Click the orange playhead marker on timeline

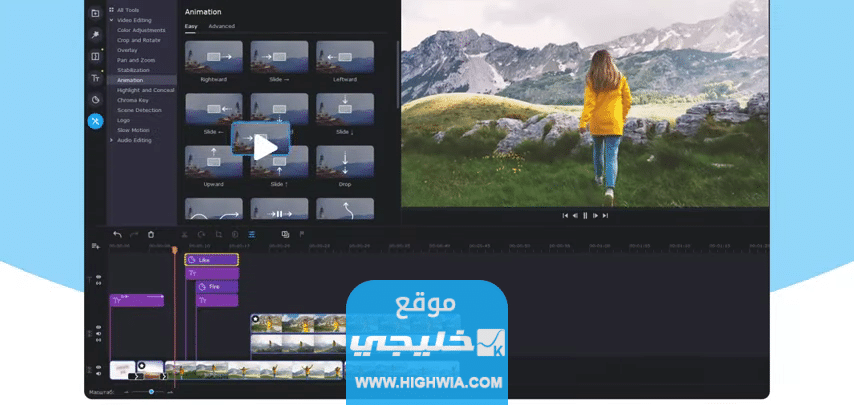click(x=175, y=250)
